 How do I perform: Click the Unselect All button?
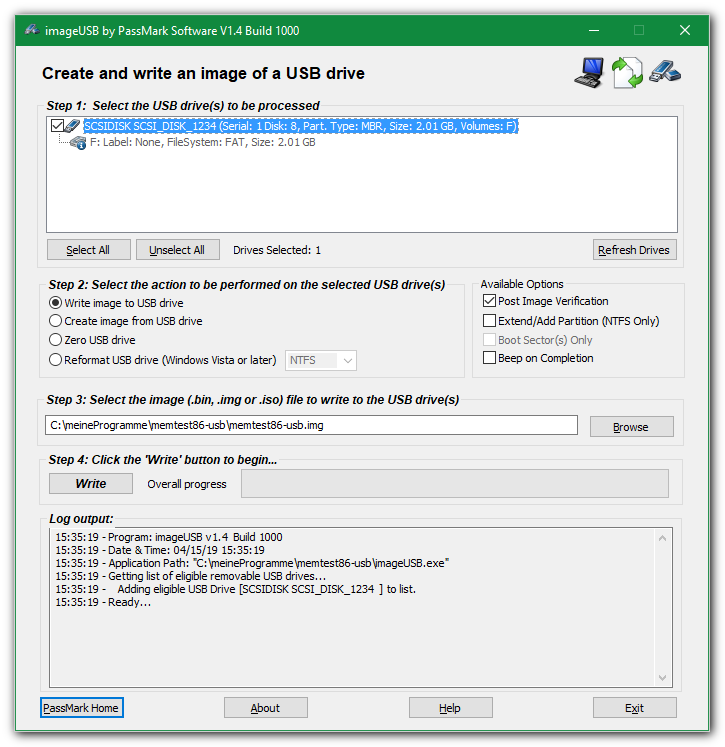pyautogui.click(x=178, y=250)
